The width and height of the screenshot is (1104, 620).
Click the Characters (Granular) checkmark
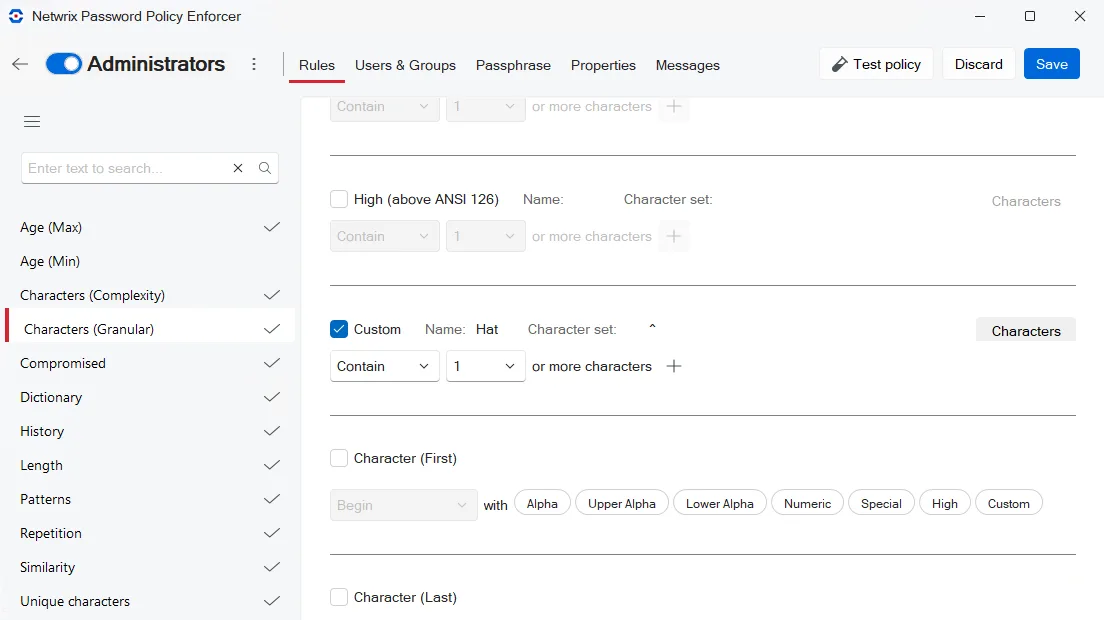272,329
